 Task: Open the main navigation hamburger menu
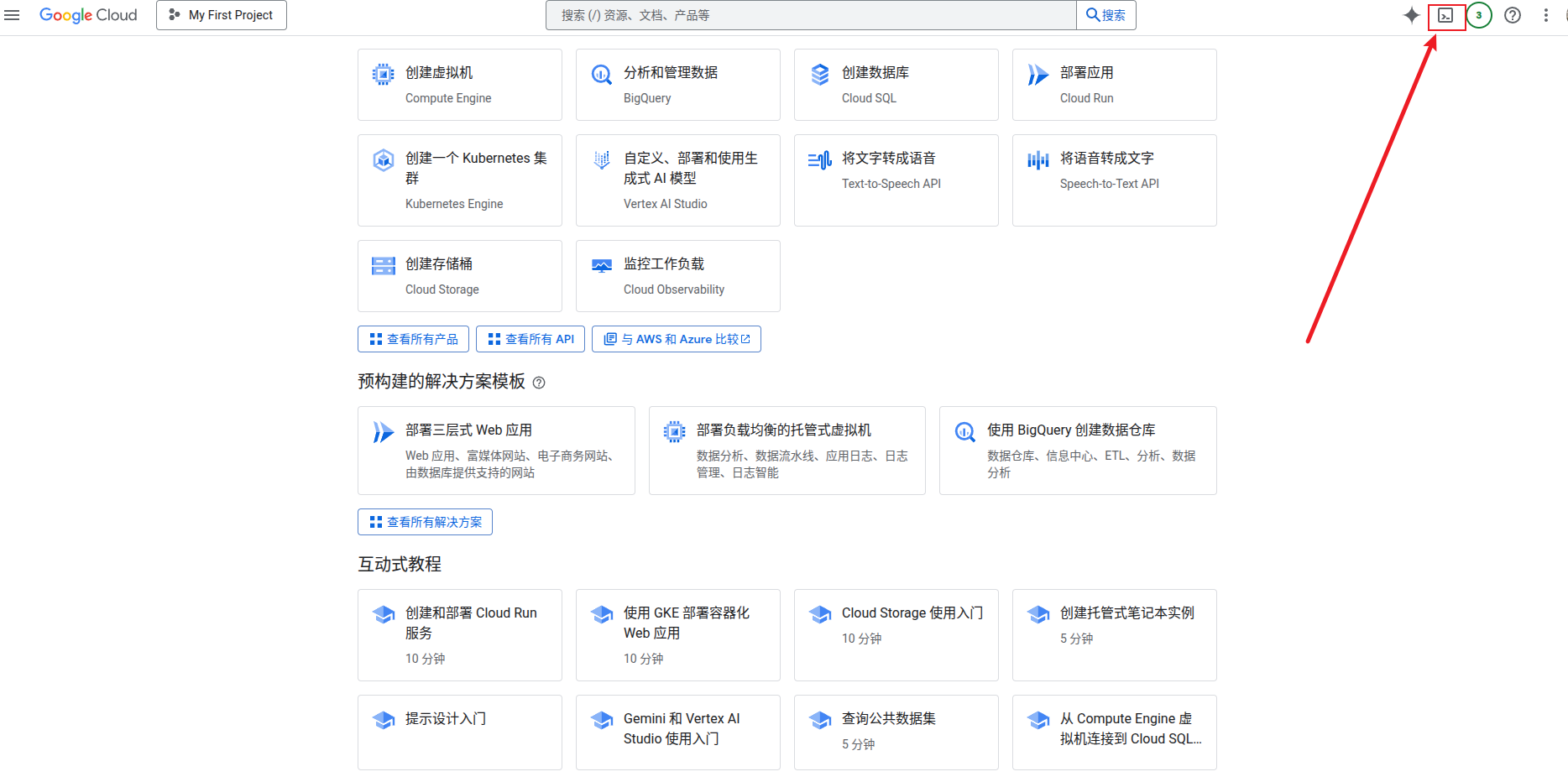tap(12, 15)
